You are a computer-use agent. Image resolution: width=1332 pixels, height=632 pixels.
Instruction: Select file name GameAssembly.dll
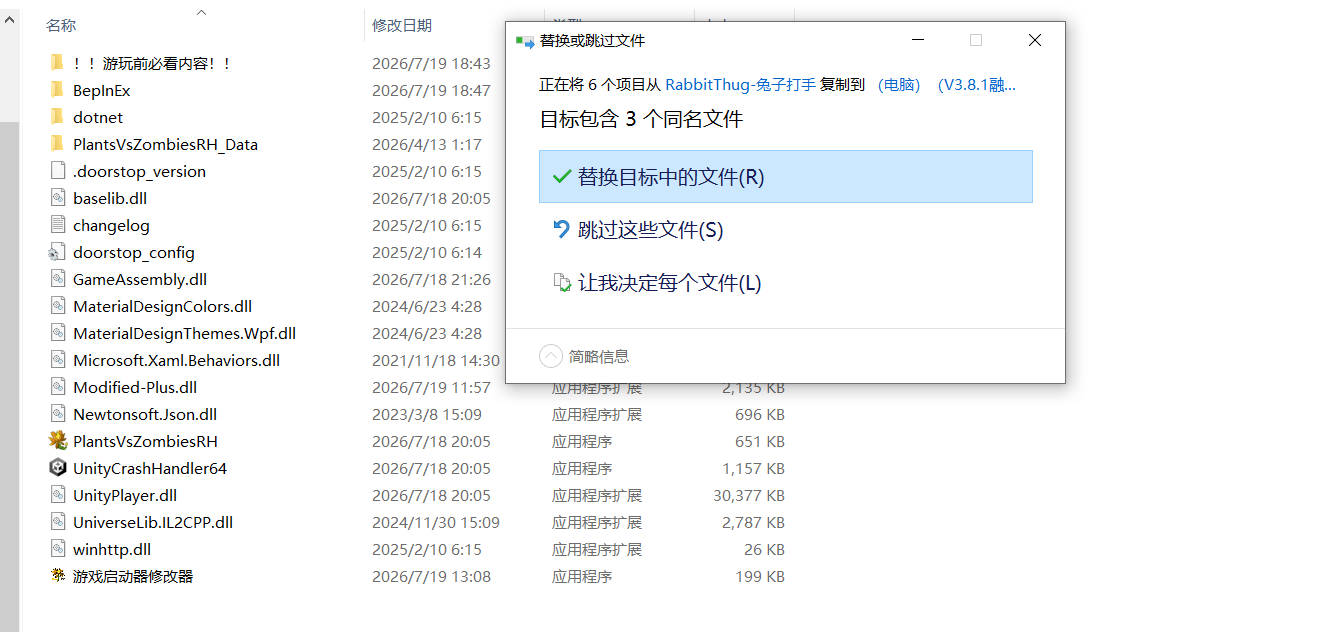[x=140, y=279]
